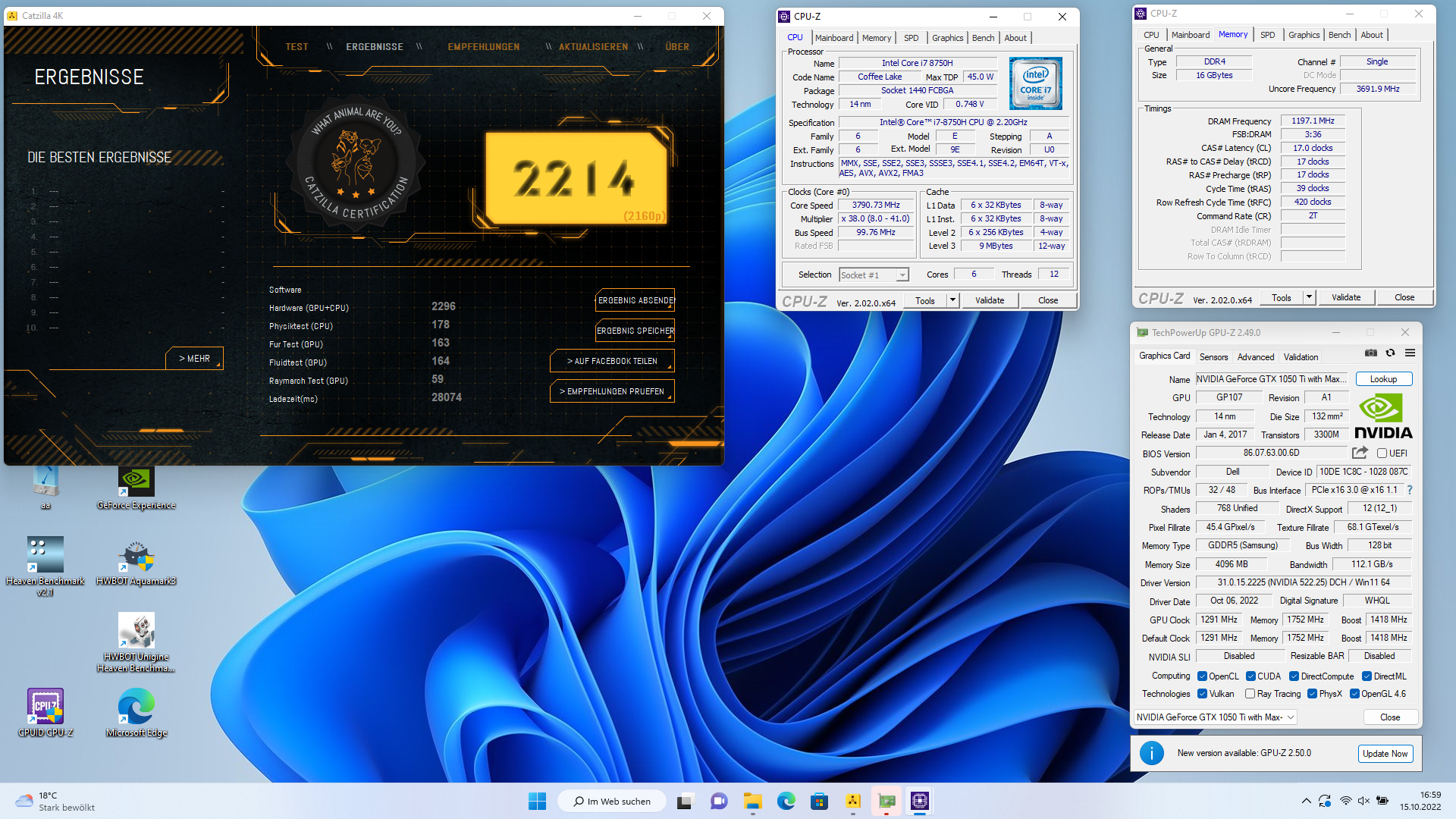
Task: Toggle the OpenGL 4.6 checkbox
Action: (1354, 694)
